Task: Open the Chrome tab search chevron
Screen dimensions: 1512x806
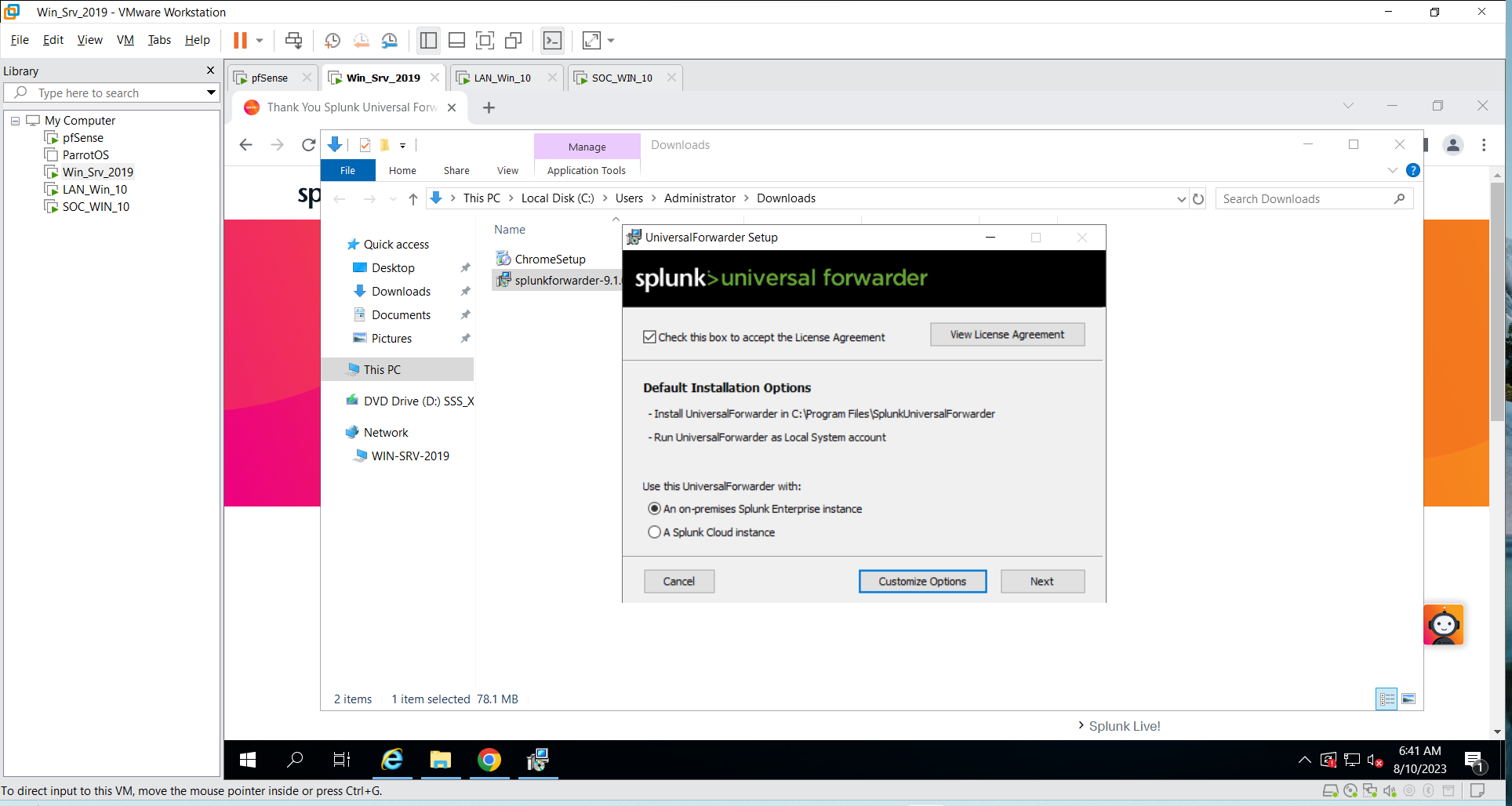Action: 1348,106
